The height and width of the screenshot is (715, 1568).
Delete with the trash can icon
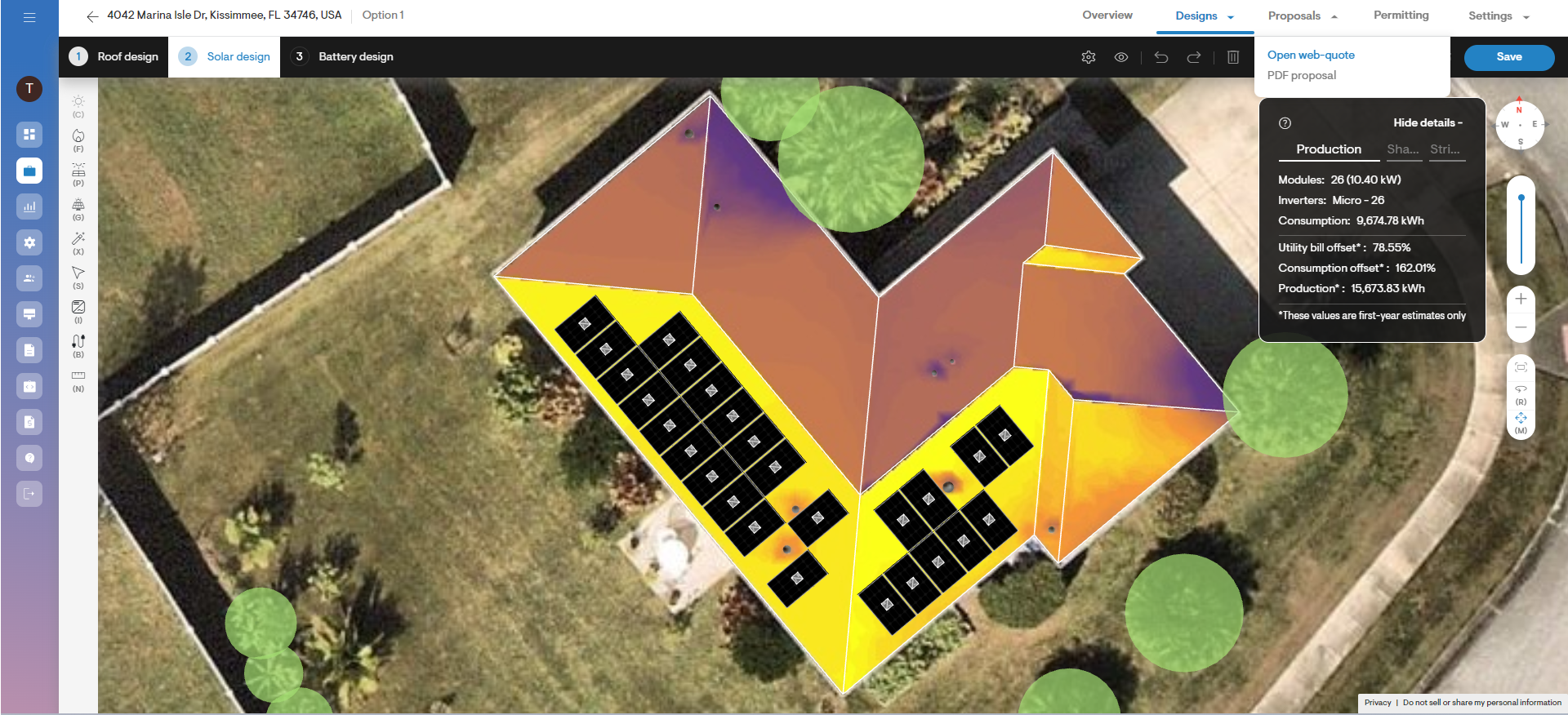(1233, 57)
